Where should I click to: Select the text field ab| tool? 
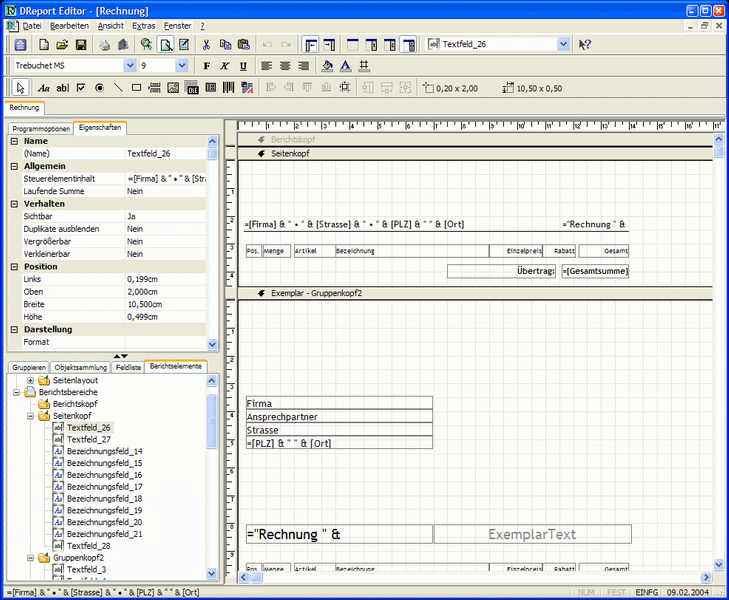click(x=62, y=88)
